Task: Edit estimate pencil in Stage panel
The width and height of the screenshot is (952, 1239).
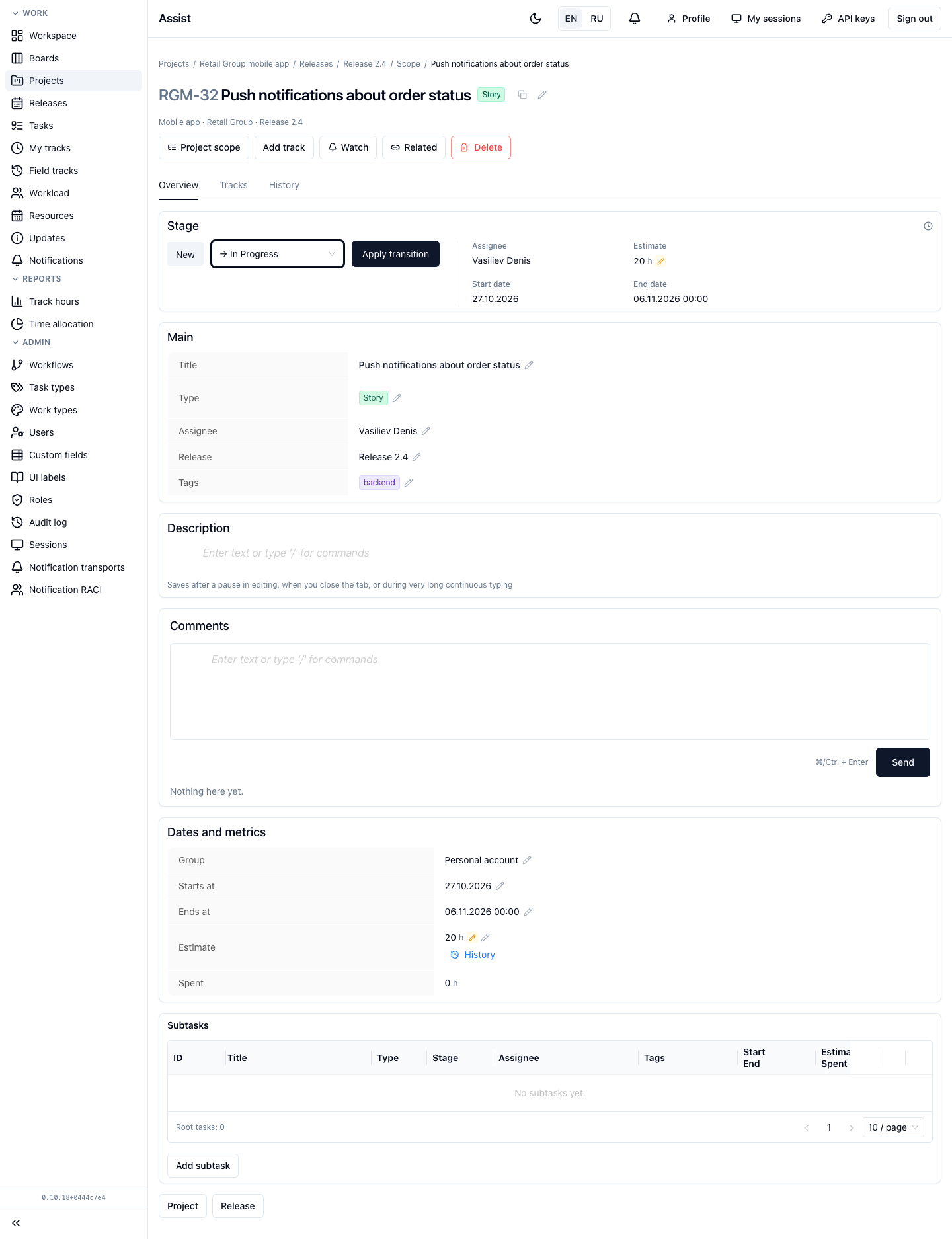Action: 660,261
